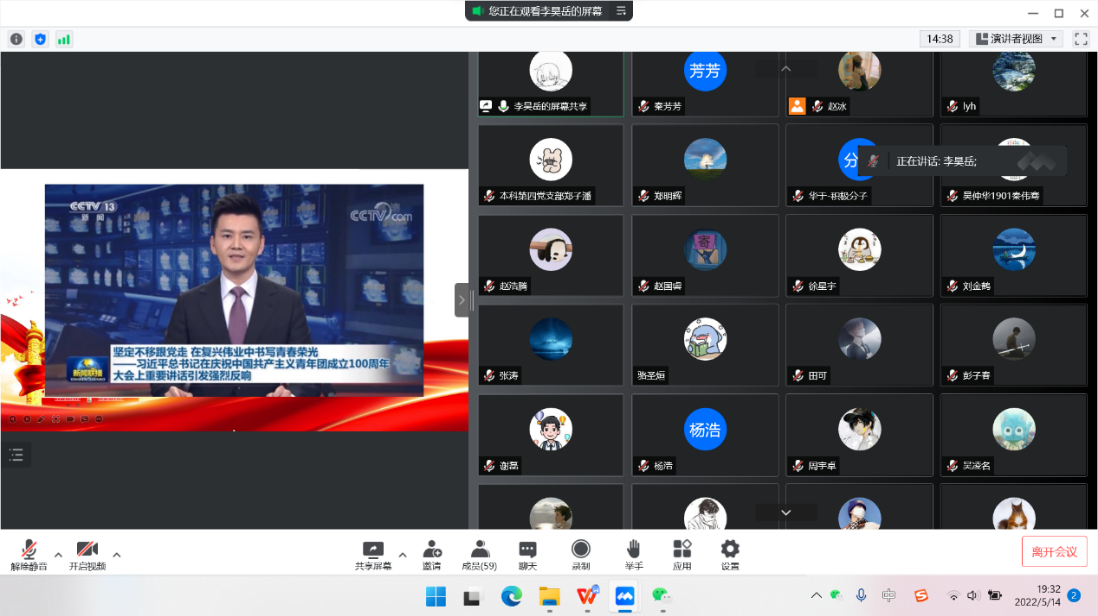Viewport: 1098px width, 616px height.
Task: Click muted mic icon of 郑明辉
Action: pyautogui.click(x=644, y=196)
